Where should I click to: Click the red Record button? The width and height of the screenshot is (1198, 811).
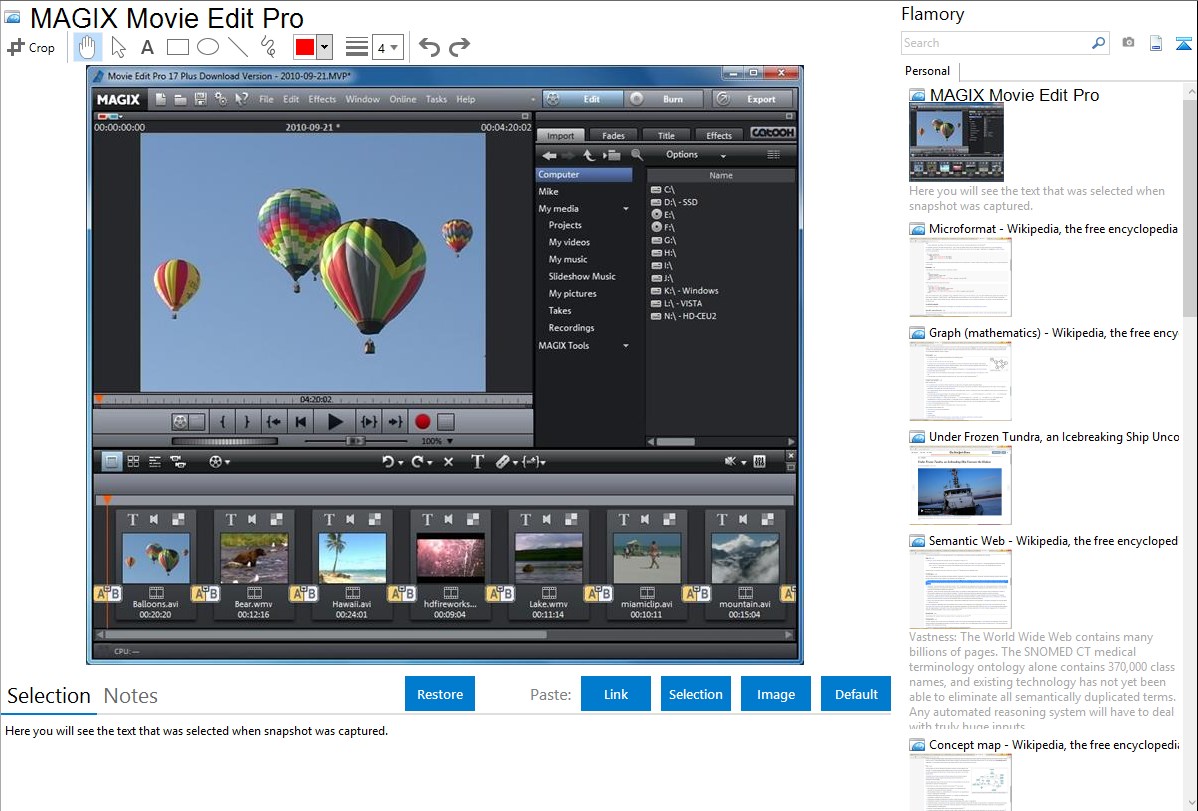(x=423, y=421)
